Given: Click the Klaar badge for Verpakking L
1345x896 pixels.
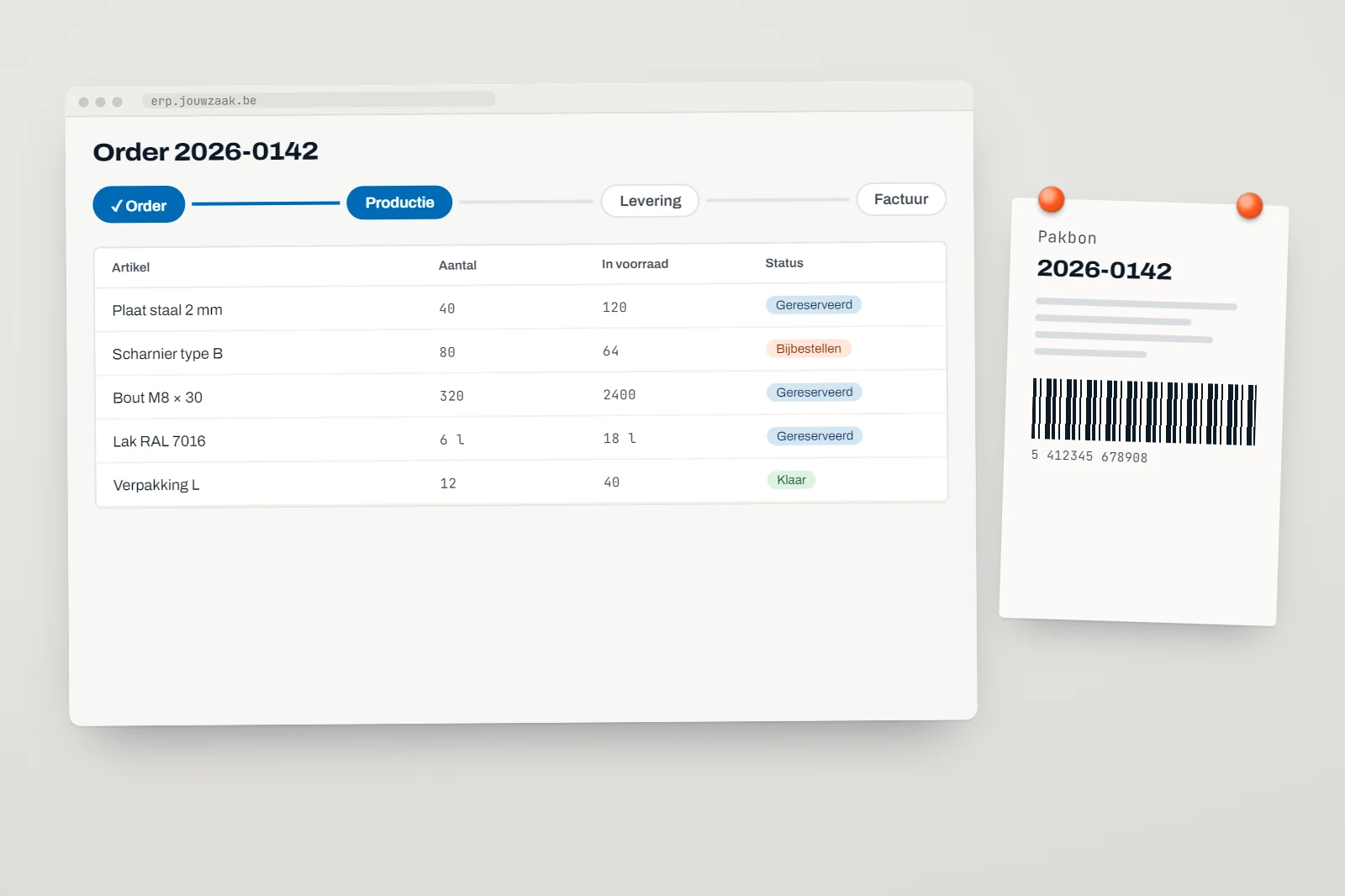Looking at the screenshot, I should point(791,480).
